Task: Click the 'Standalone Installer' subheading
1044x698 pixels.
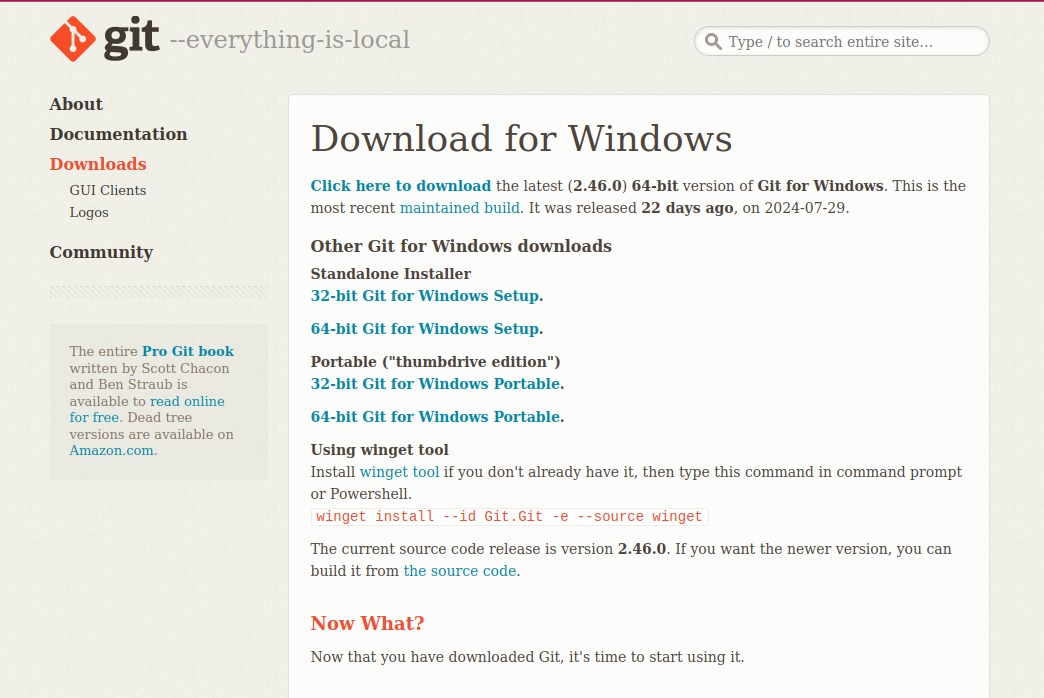Action: coord(391,274)
